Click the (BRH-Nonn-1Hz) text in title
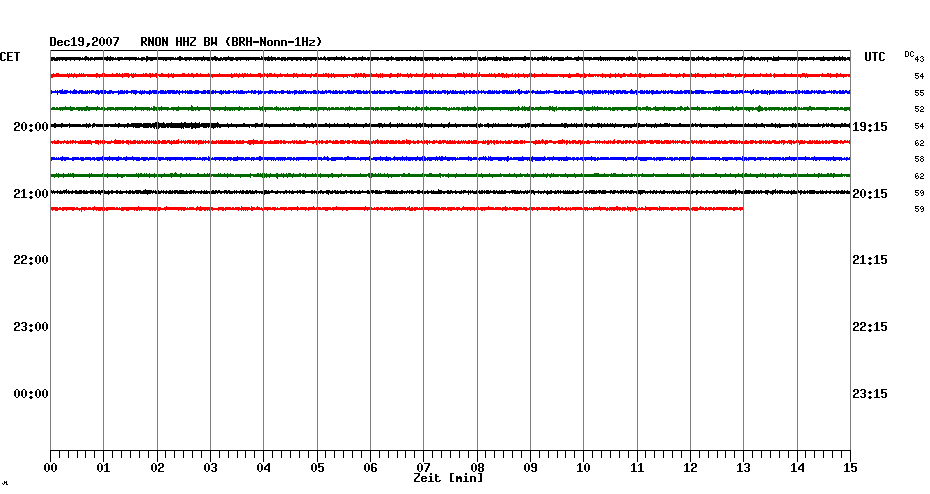The height and width of the screenshot is (494, 930). coord(273,42)
